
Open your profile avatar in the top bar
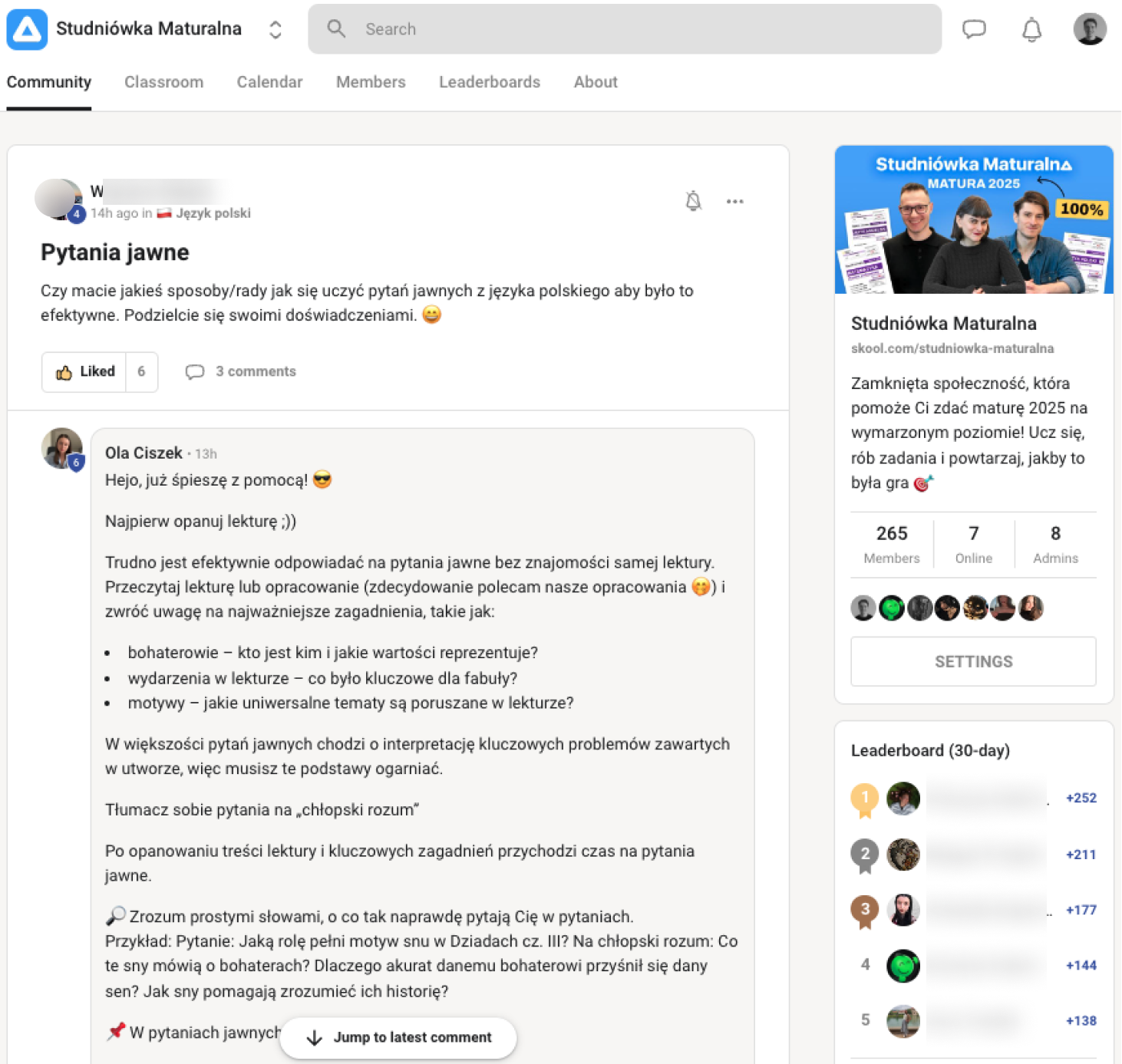(x=1090, y=29)
